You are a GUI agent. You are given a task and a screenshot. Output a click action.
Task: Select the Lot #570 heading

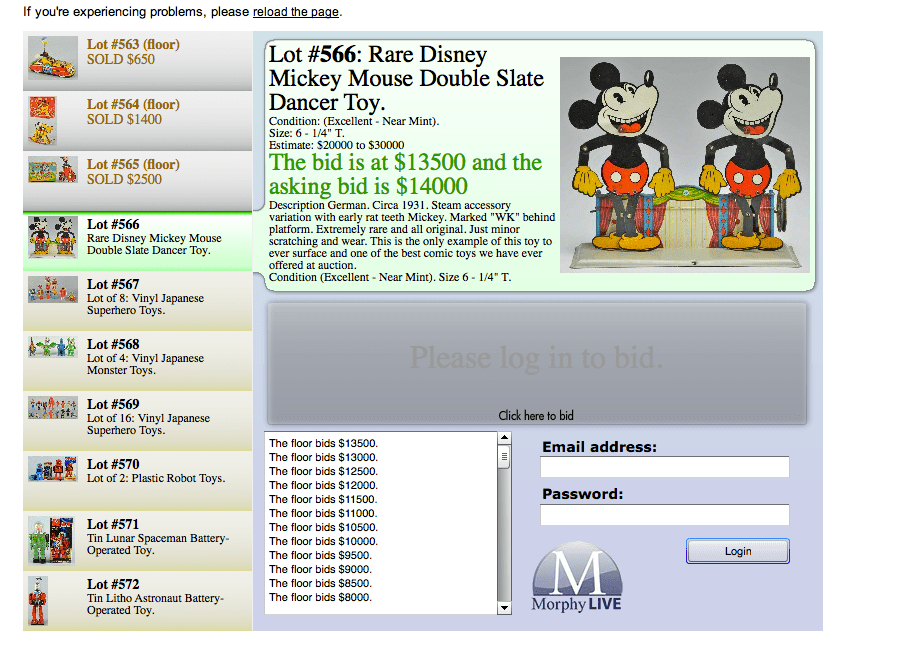coord(113,465)
